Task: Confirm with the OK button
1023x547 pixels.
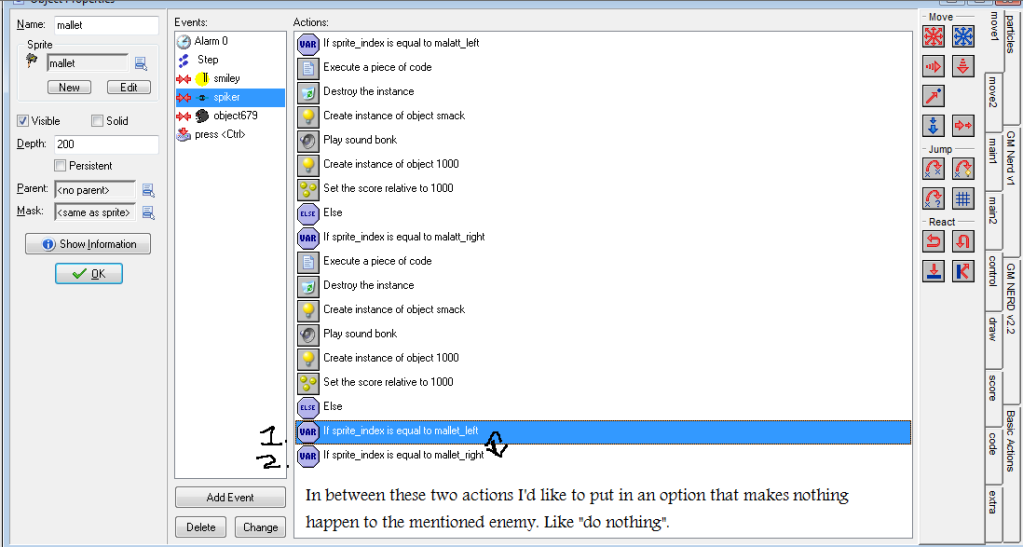Action: (x=89, y=274)
